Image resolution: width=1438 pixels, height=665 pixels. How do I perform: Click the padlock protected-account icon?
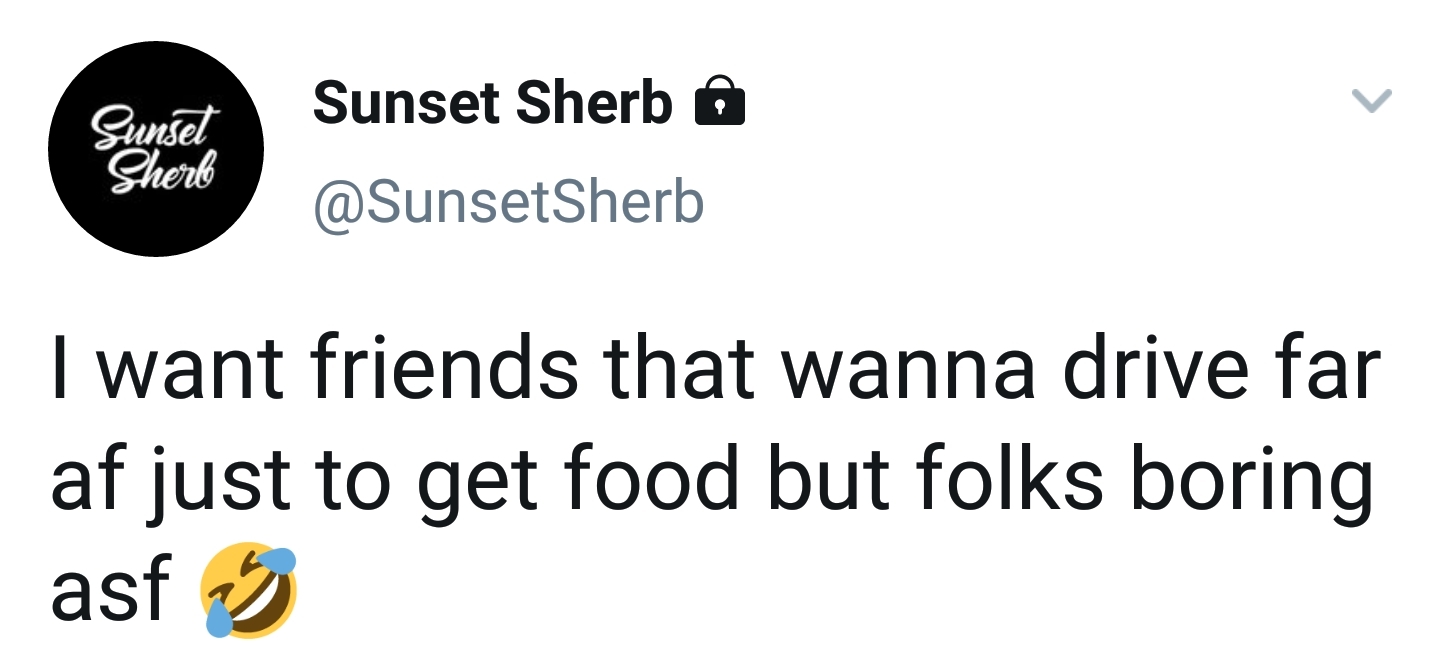[x=719, y=102]
